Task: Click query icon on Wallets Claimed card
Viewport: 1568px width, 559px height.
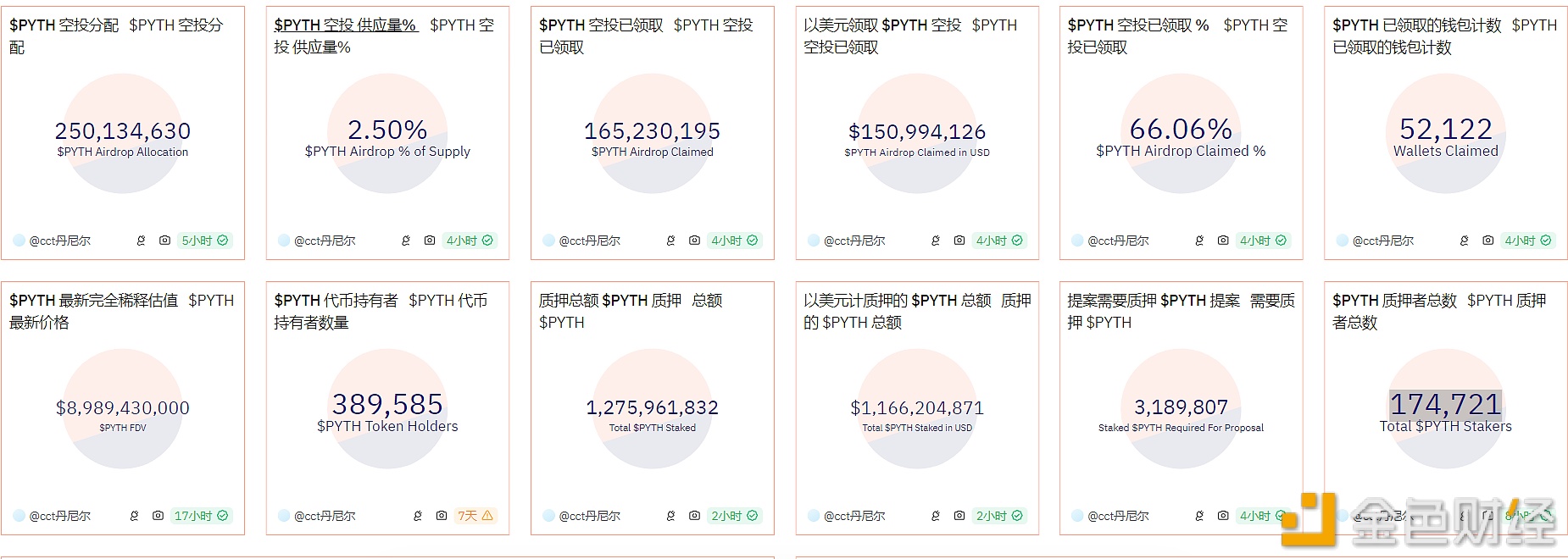Action: pyautogui.click(x=1465, y=241)
